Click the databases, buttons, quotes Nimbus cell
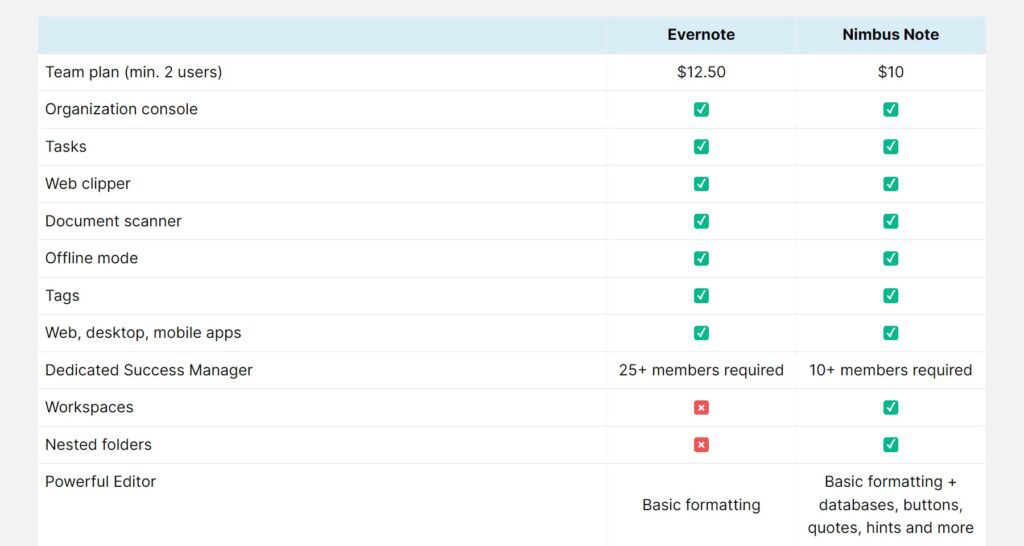The height and width of the screenshot is (546, 1024). pyautogui.click(x=890, y=505)
